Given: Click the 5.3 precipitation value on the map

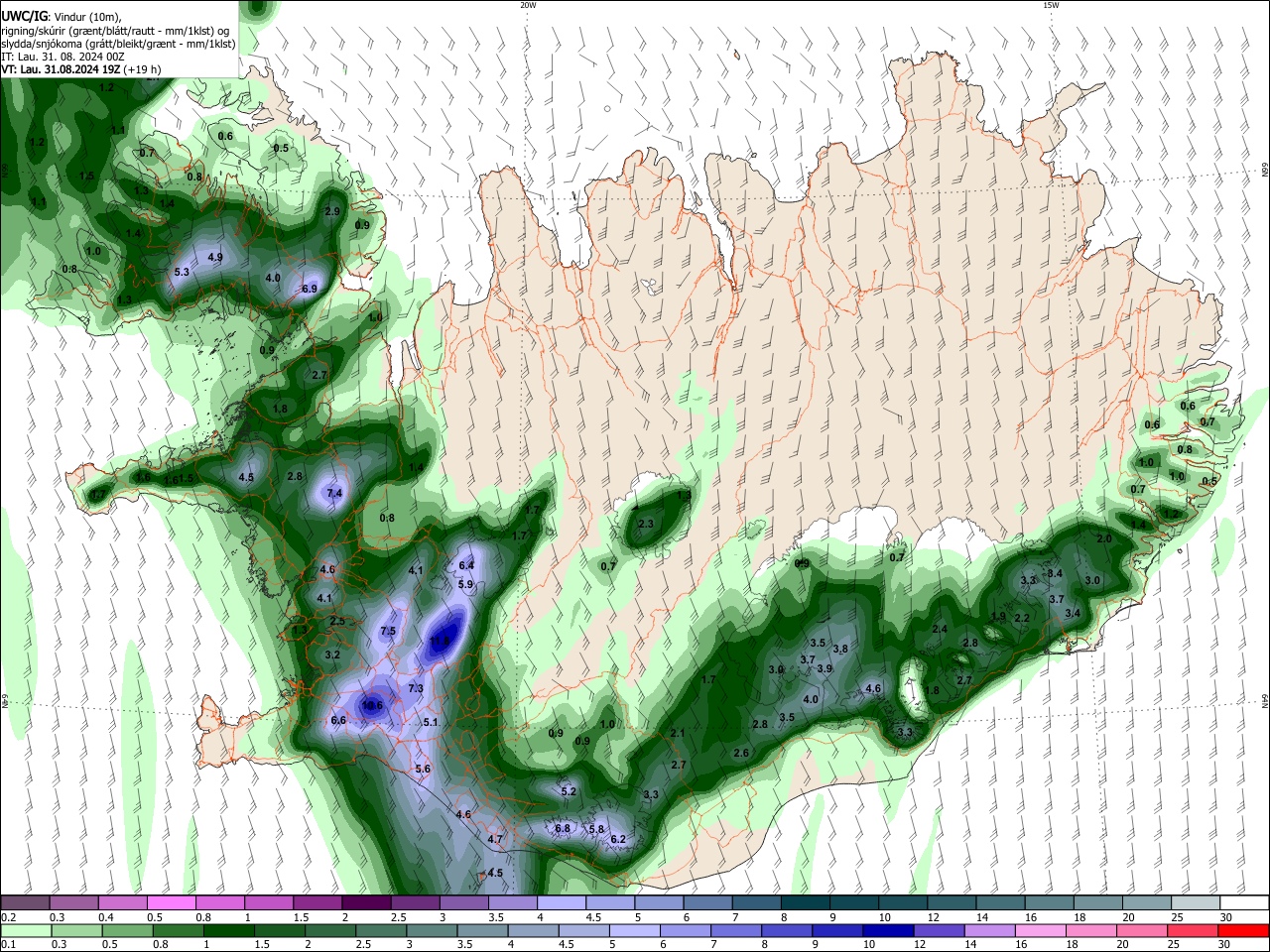Looking at the screenshot, I should [x=182, y=272].
